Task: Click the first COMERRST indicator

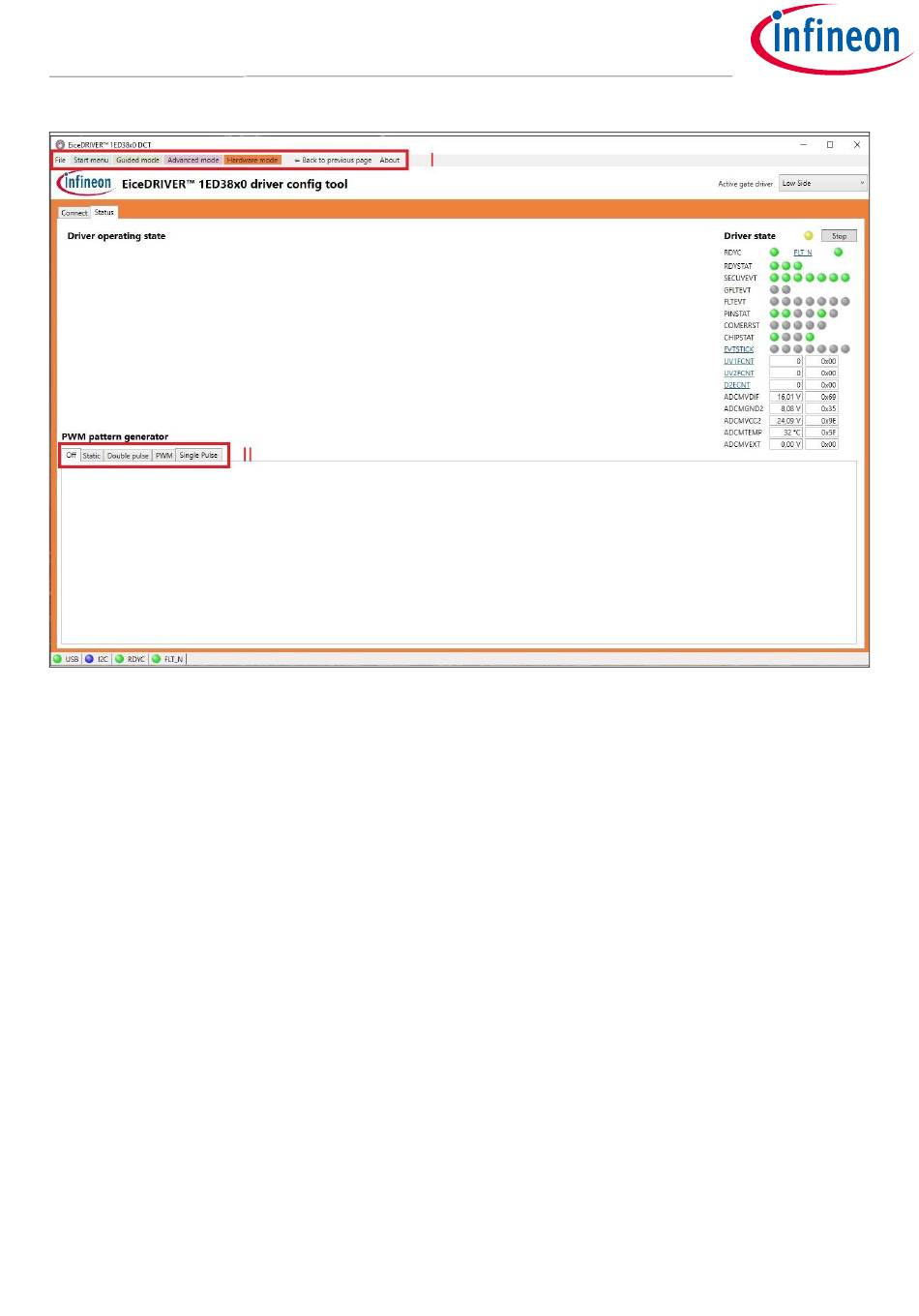Action: [x=774, y=325]
